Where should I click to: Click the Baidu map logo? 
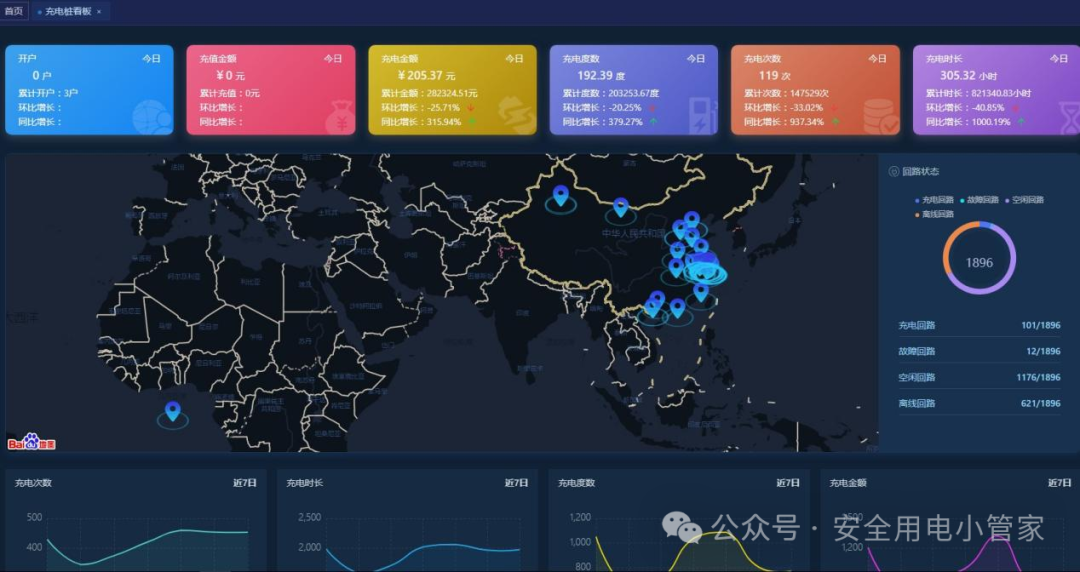(x=31, y=442)
